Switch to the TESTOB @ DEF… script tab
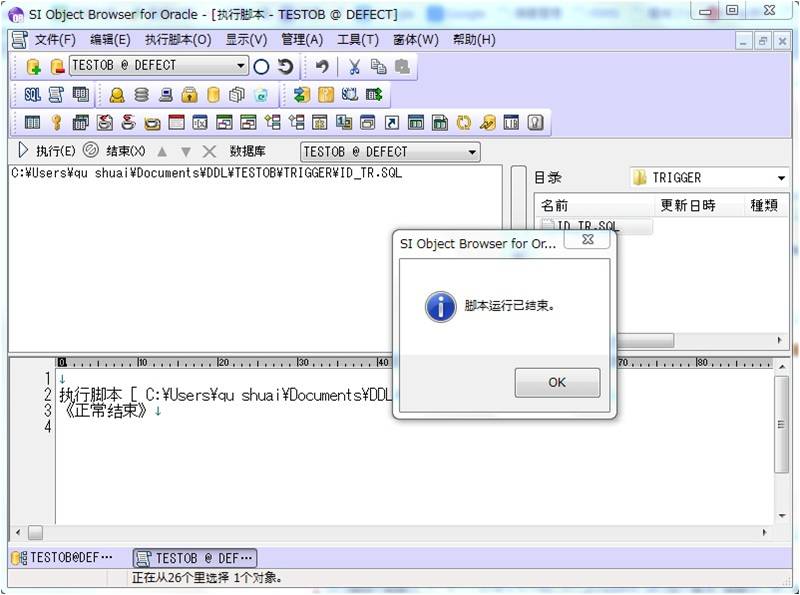The height and width of the screenshot is (595, 800). [195, 558]
